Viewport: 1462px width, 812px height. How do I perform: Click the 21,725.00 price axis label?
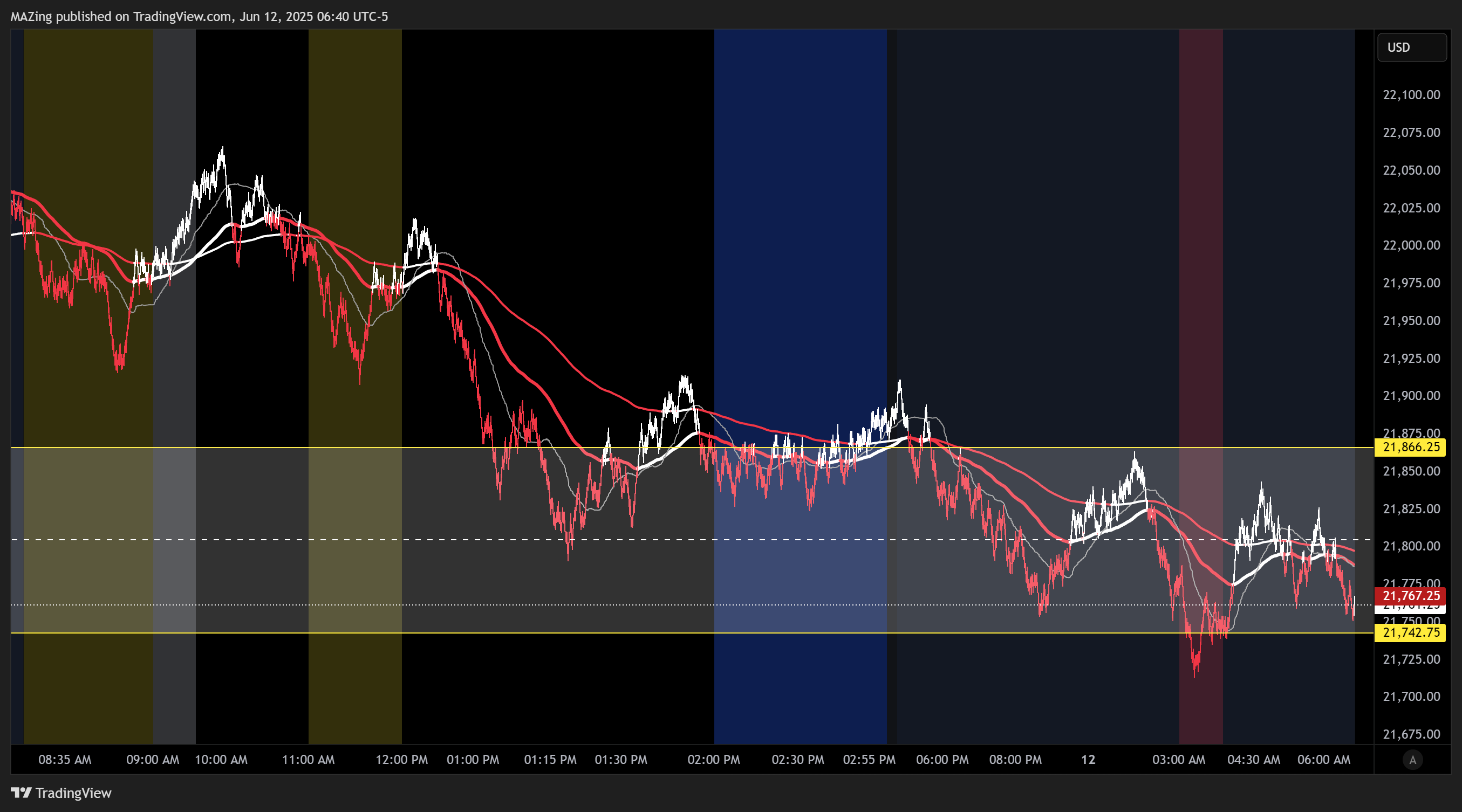[x=1411, y=659]
